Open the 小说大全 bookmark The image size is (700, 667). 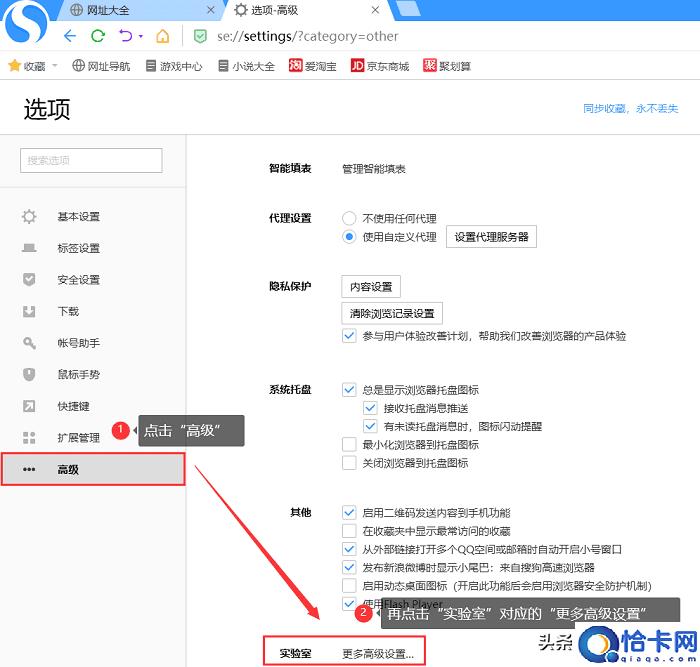(246, 66)
